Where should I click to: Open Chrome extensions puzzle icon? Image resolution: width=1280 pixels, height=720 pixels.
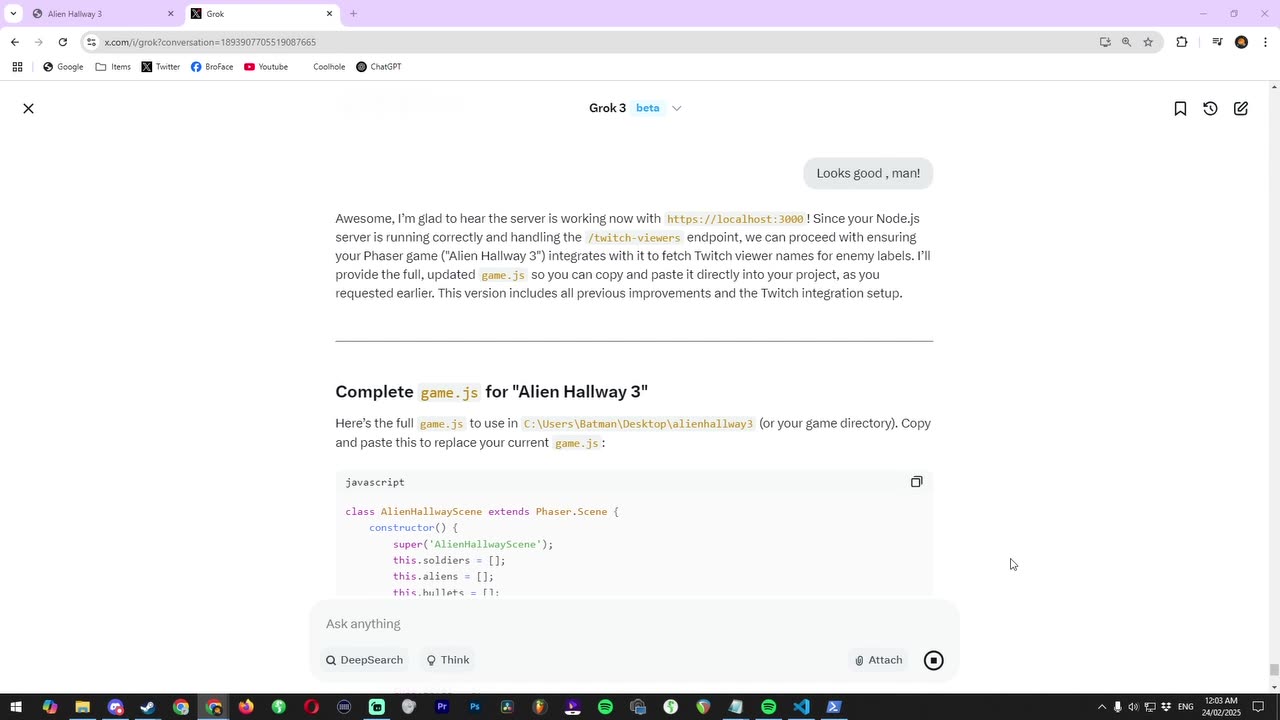tap(1182, 42)
